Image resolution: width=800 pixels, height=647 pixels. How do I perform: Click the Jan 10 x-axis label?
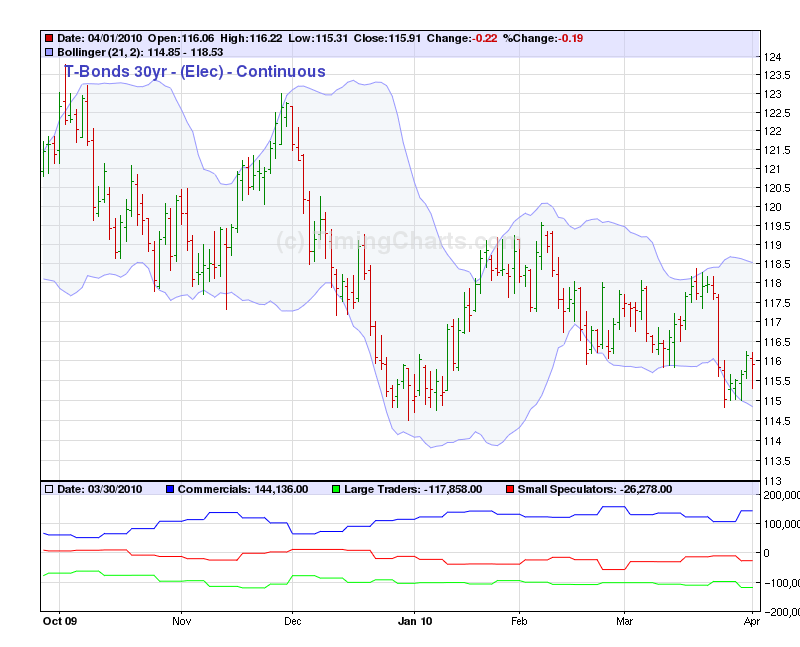pos(414,622)
